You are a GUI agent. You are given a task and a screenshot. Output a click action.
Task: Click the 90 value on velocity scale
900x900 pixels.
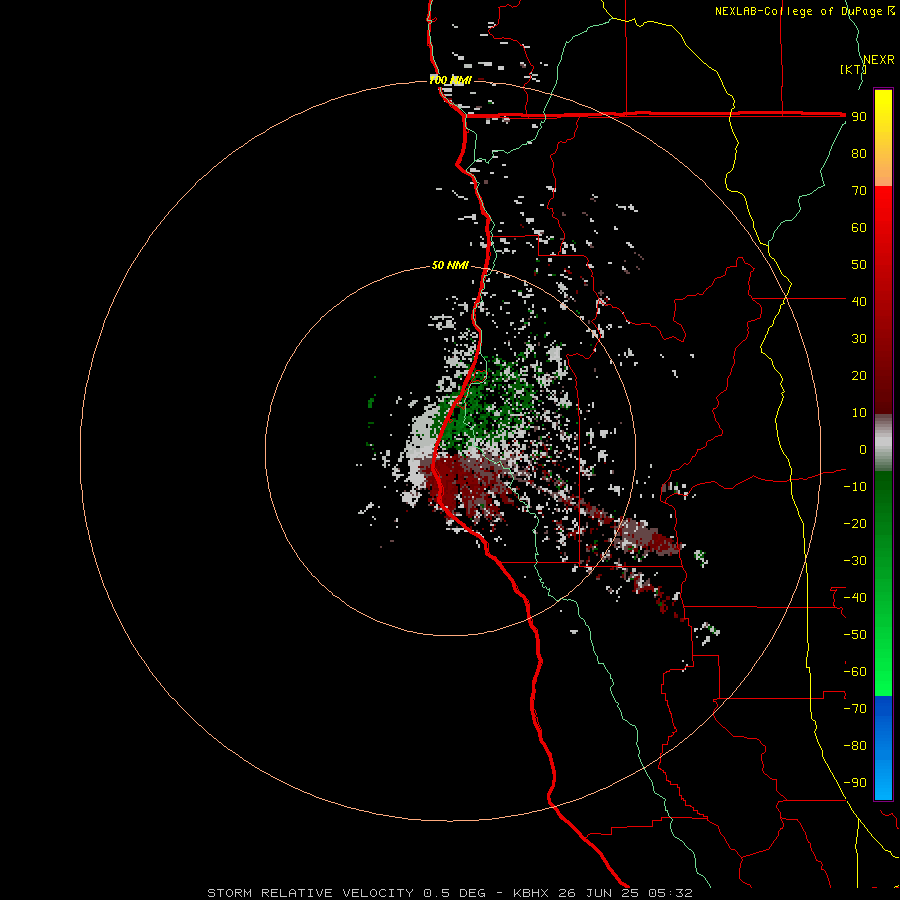coord(859,117)
